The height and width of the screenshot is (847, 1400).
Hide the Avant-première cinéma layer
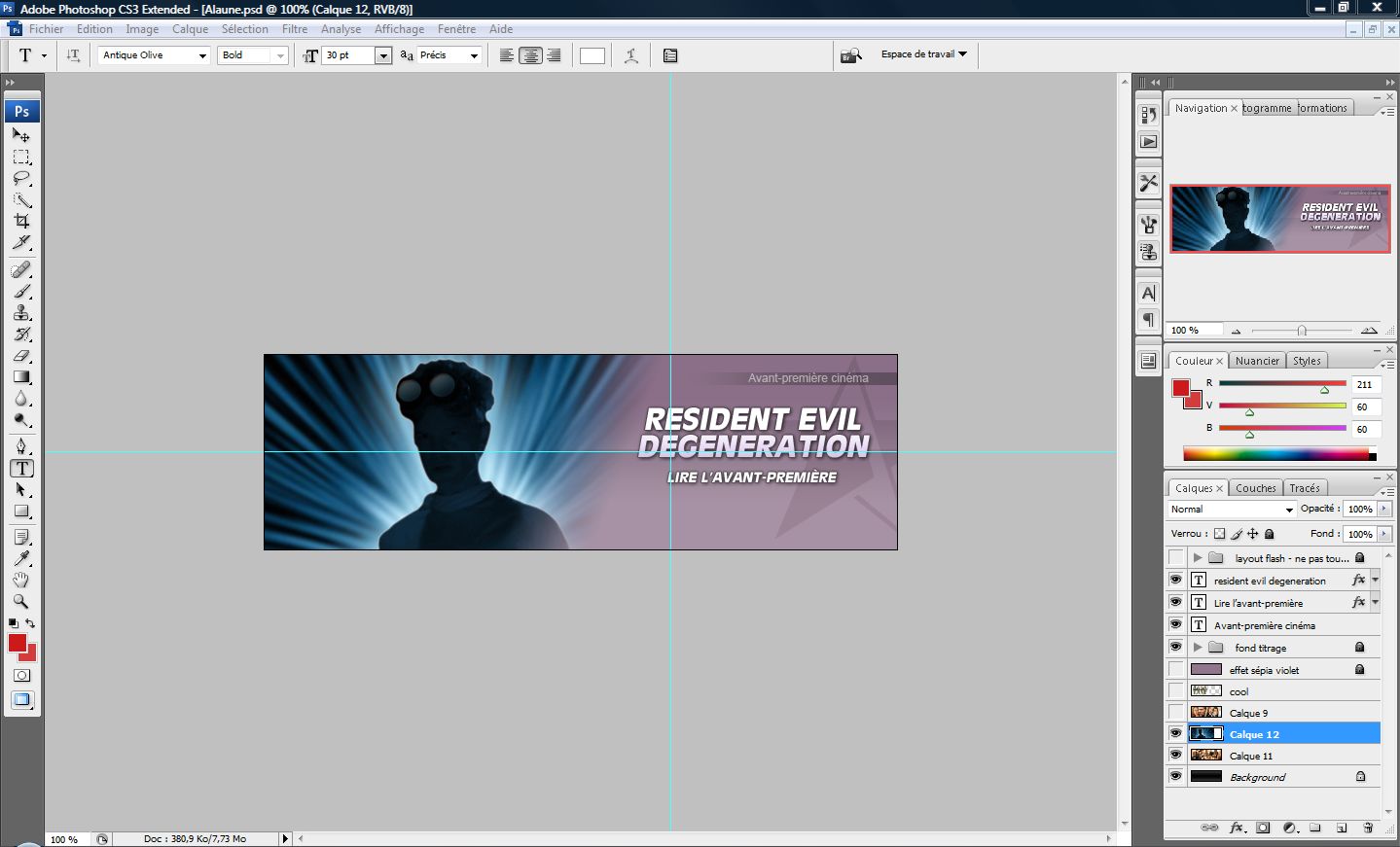[1175, 624]
